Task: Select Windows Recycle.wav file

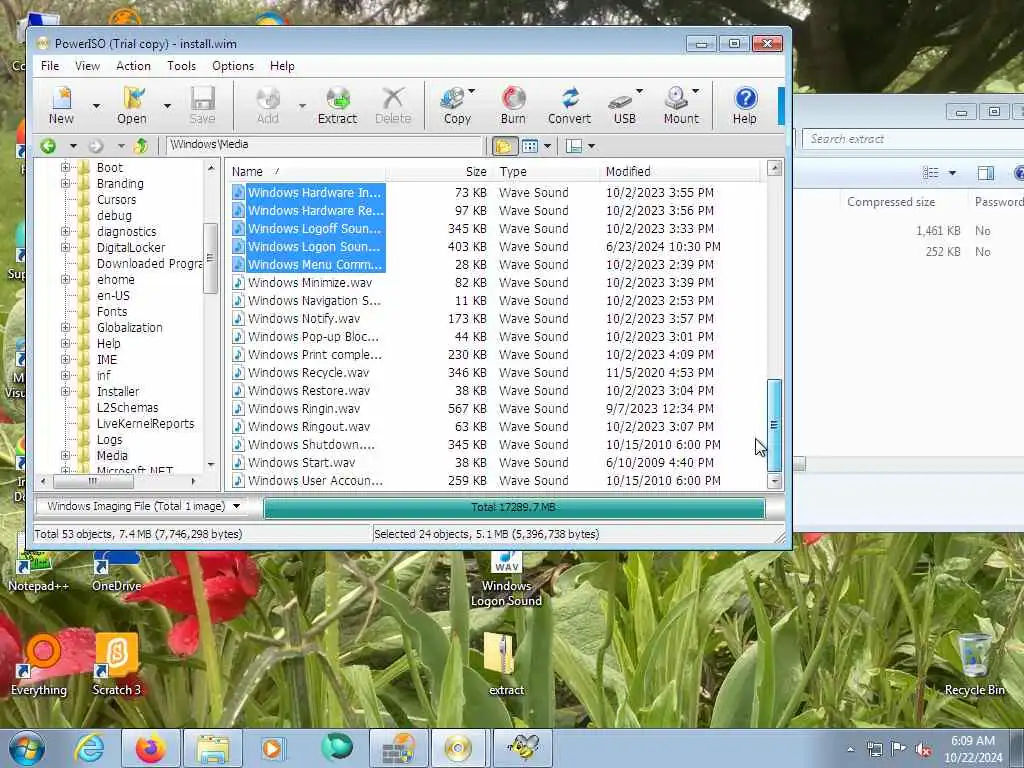Action: click(308, 373)
